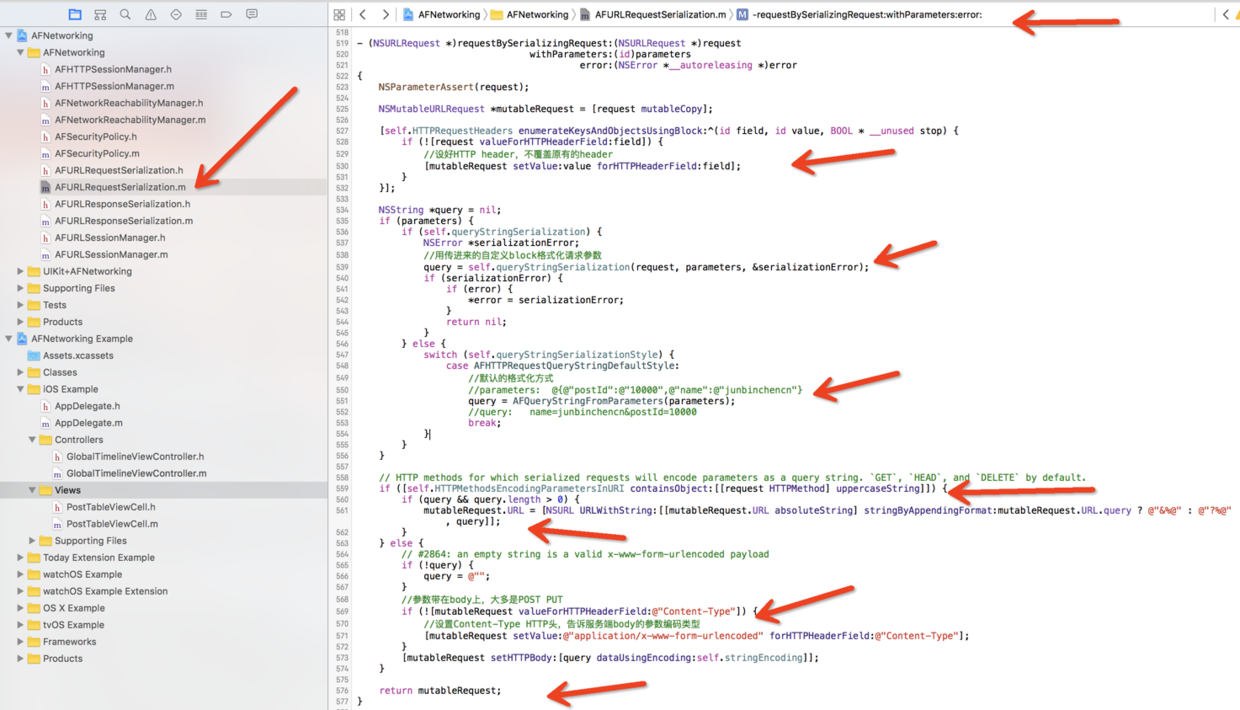
Task: Click the 'NSString *query = nil;' line
Action: tap(439, 210)
